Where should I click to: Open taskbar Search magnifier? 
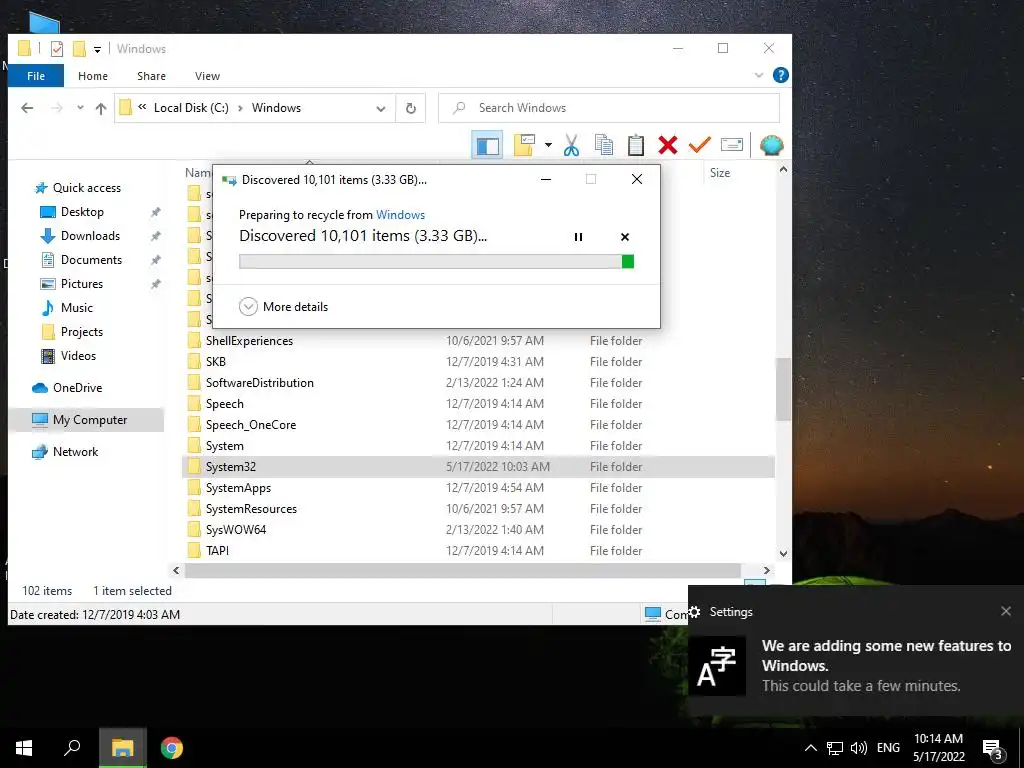pos(72,748)
